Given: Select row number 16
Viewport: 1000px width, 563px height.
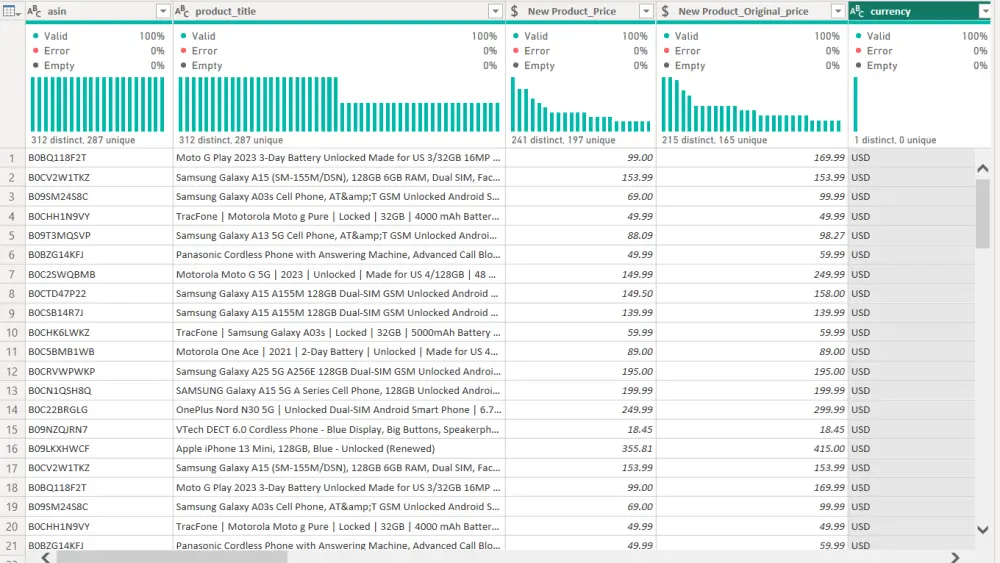Looking at the screenshot, I should coord(11,448).
